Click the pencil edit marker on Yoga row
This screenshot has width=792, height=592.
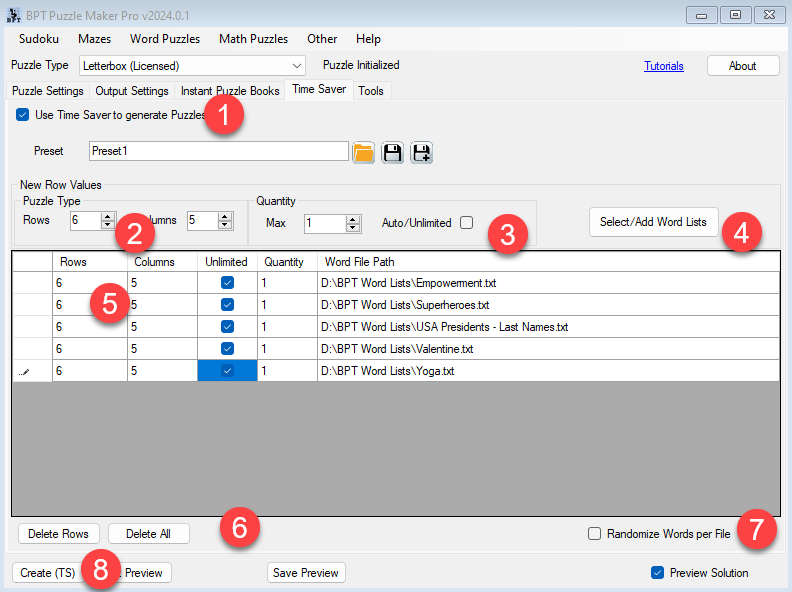pyautogui.click(x=25, y=371)
